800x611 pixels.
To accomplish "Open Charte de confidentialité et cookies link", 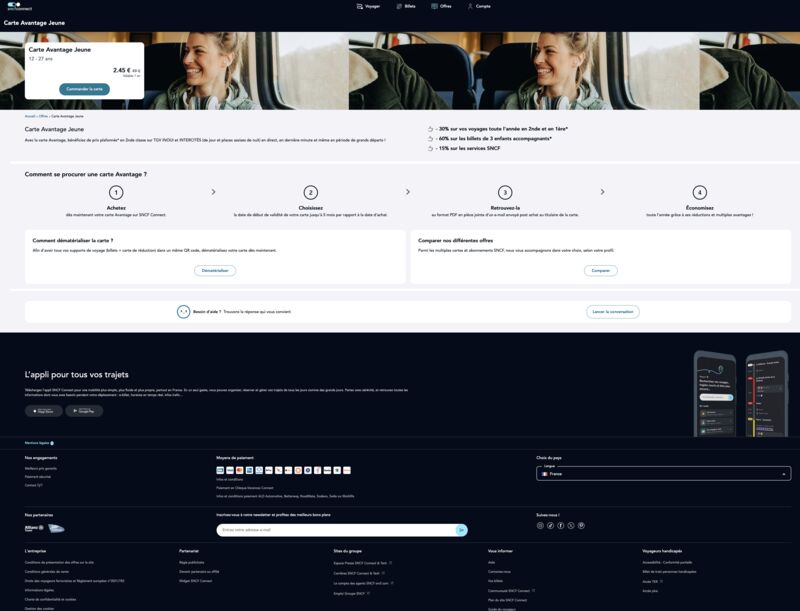I will point(51,599).
